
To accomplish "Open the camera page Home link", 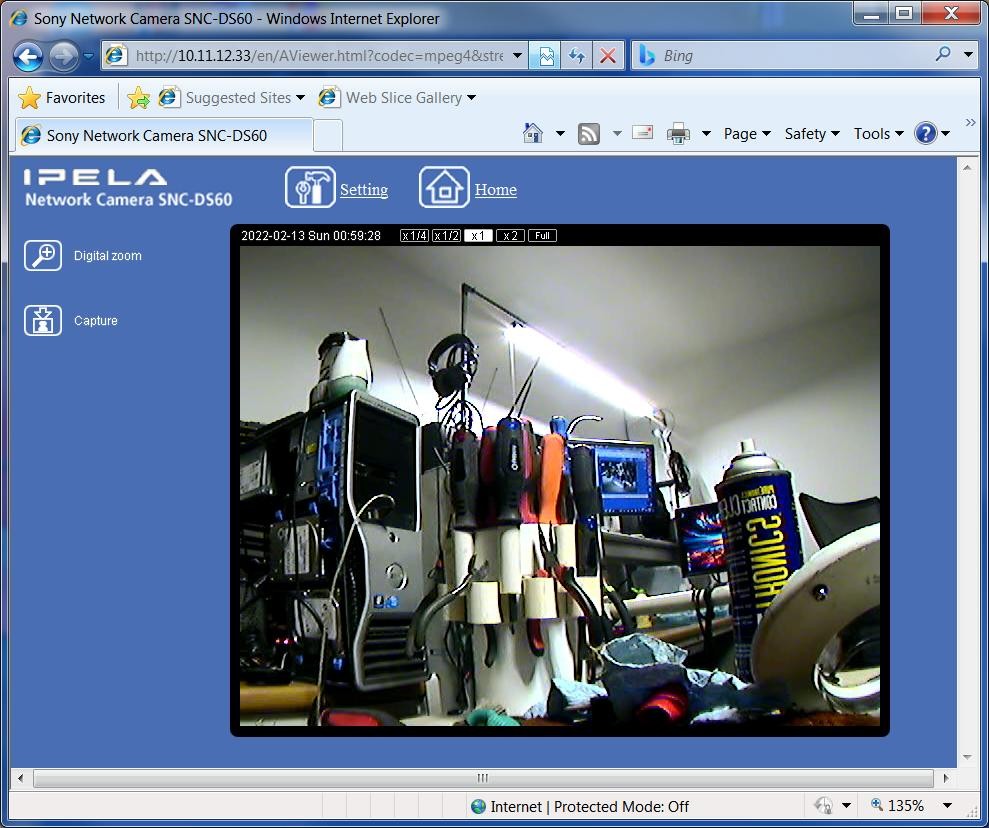I will coord(496,189).
